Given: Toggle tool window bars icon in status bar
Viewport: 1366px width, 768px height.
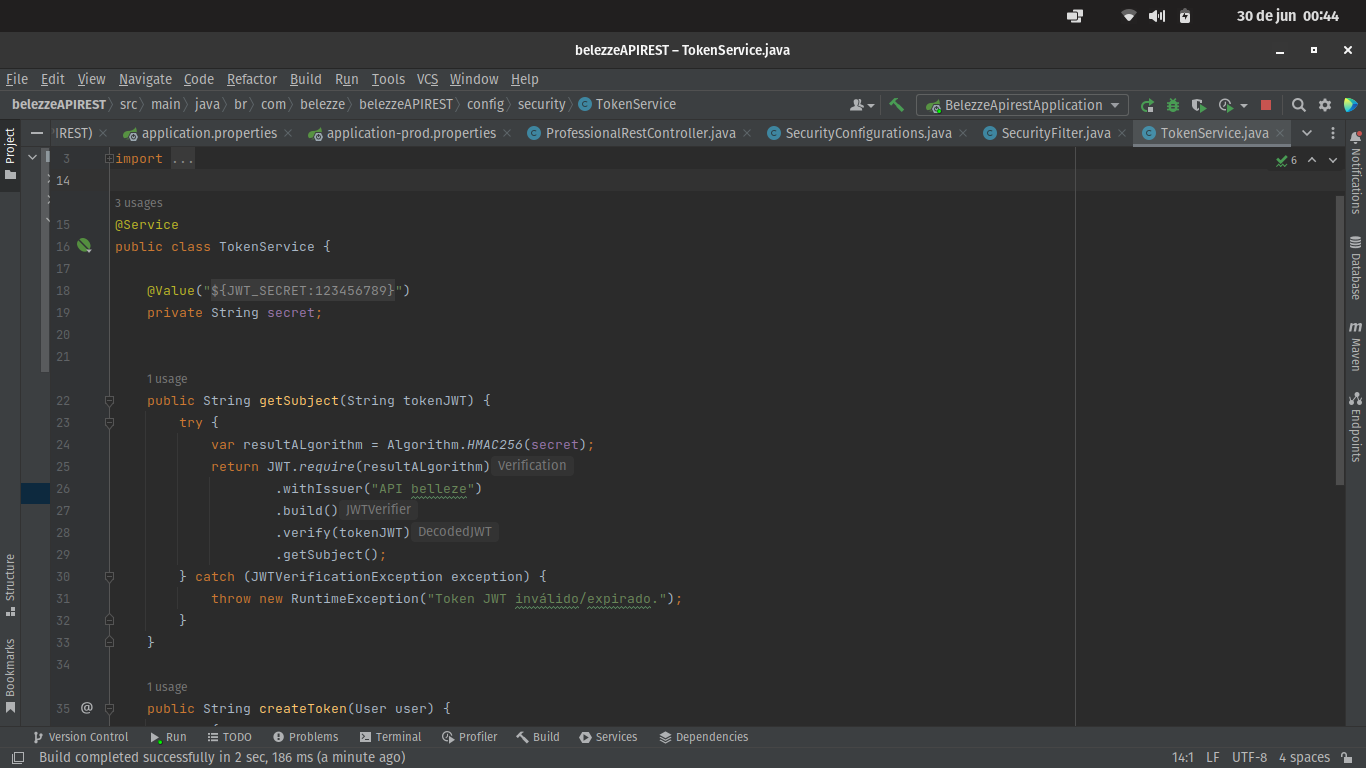Looking at the screenshot, I should 17,758.
